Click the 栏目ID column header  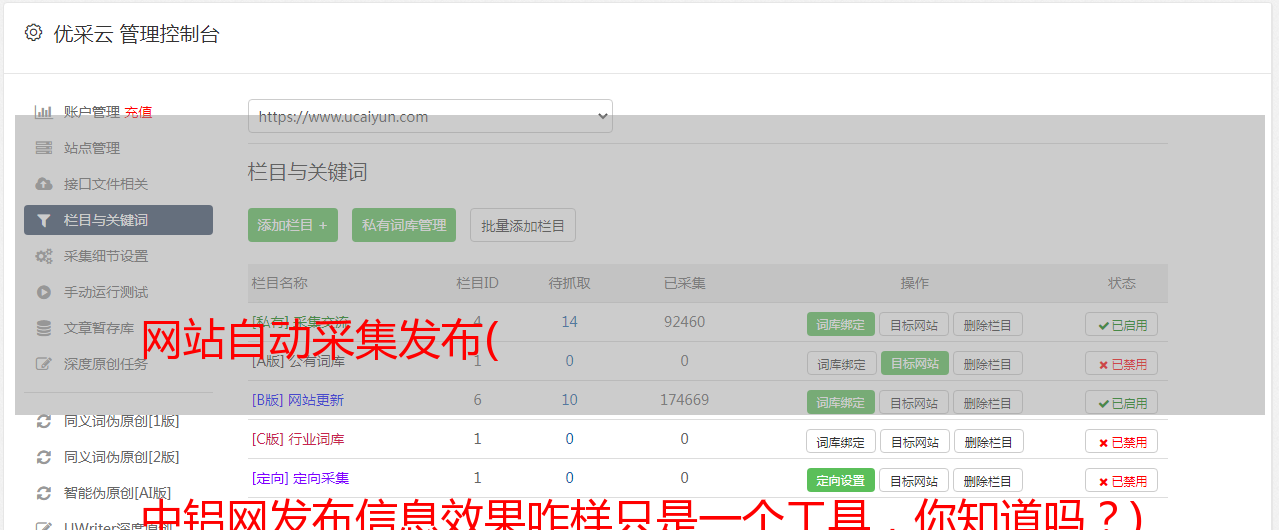pyautogui.click(x=477, y=283)
